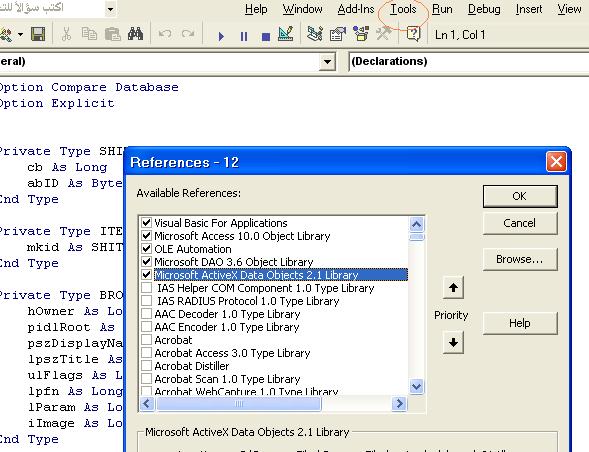
Task: Click OK in References dialog
Action: coord(520,196)
